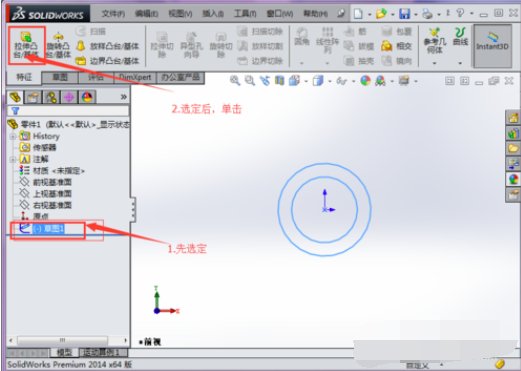Select the Revolved Boss/Base (旋转凸台/基体) tool
521x371 pixels.
[x=58, y=45]
